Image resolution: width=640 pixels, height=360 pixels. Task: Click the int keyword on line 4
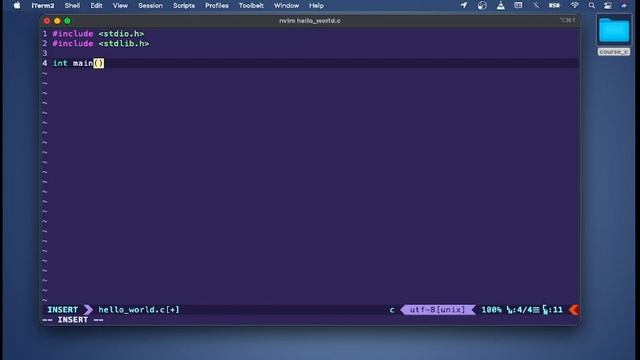60,63
